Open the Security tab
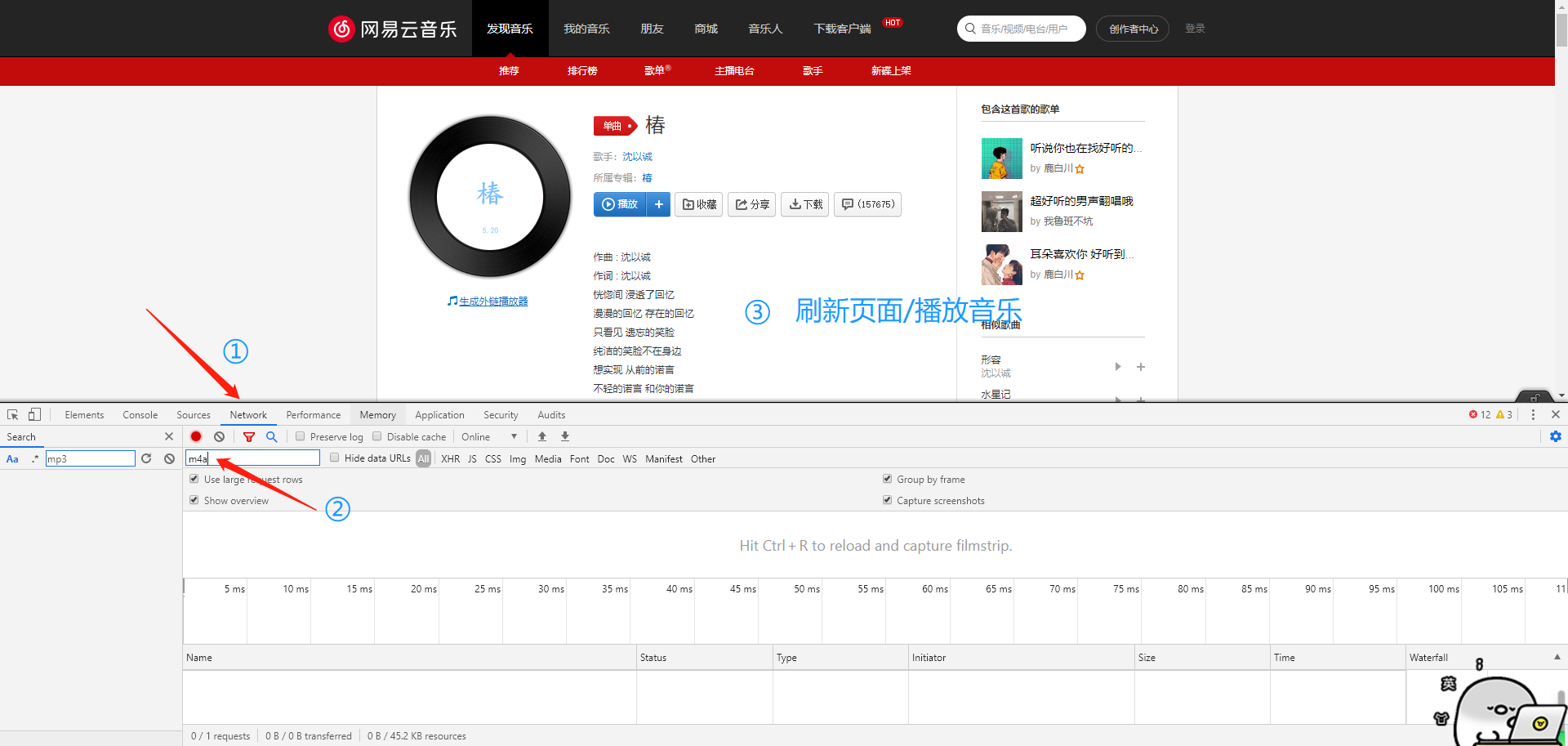1568x746 pixels. tap(501, 414)
